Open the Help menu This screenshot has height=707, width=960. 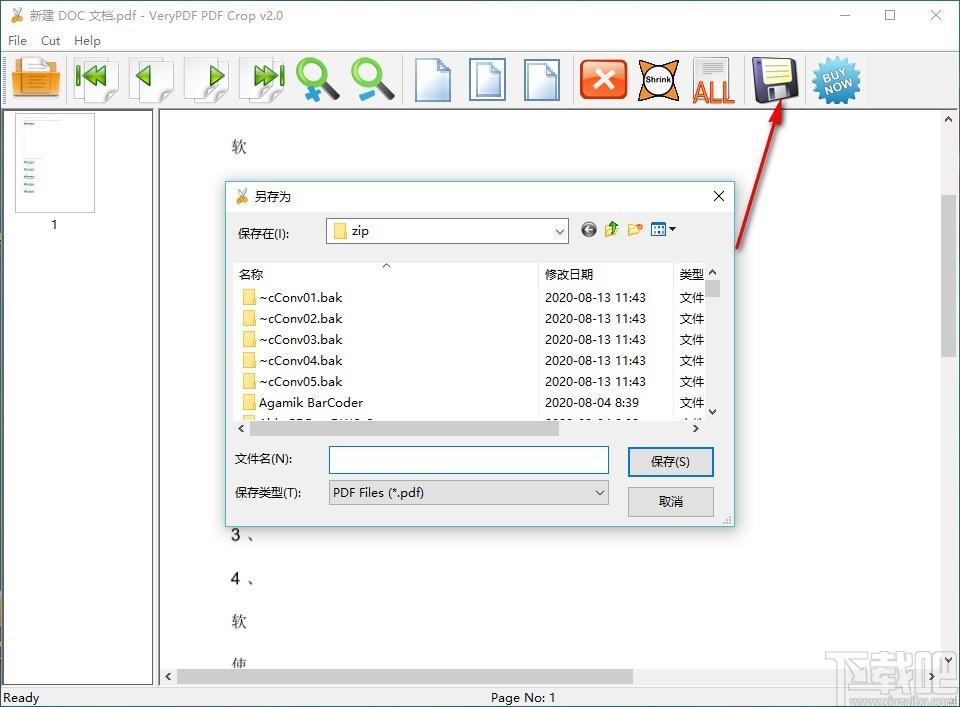tap(87, 40)
